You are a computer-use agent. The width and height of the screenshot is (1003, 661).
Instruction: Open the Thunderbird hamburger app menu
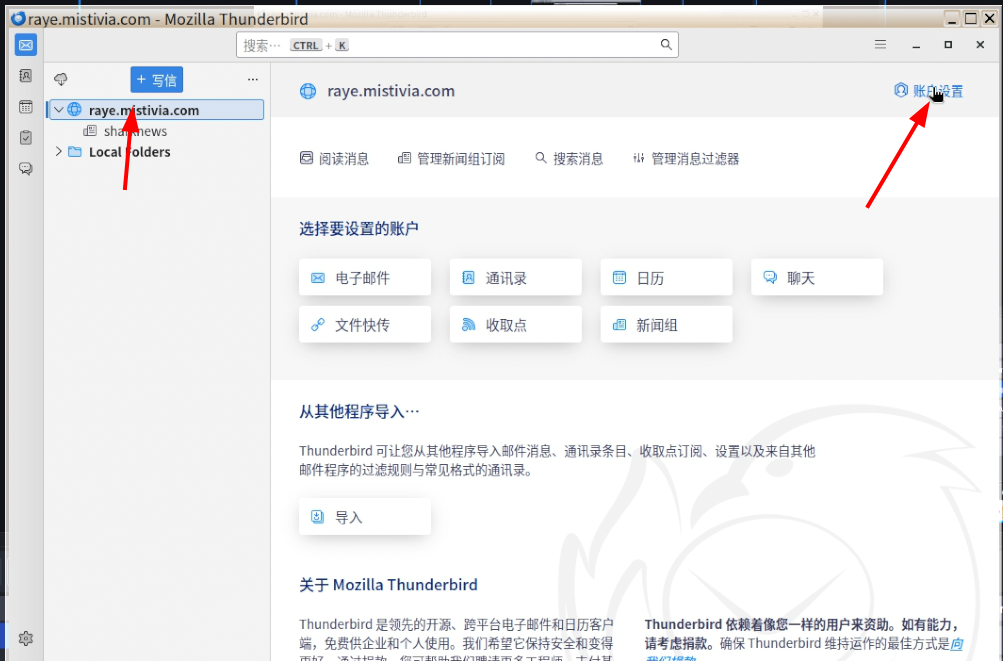(x=880, y=44)
